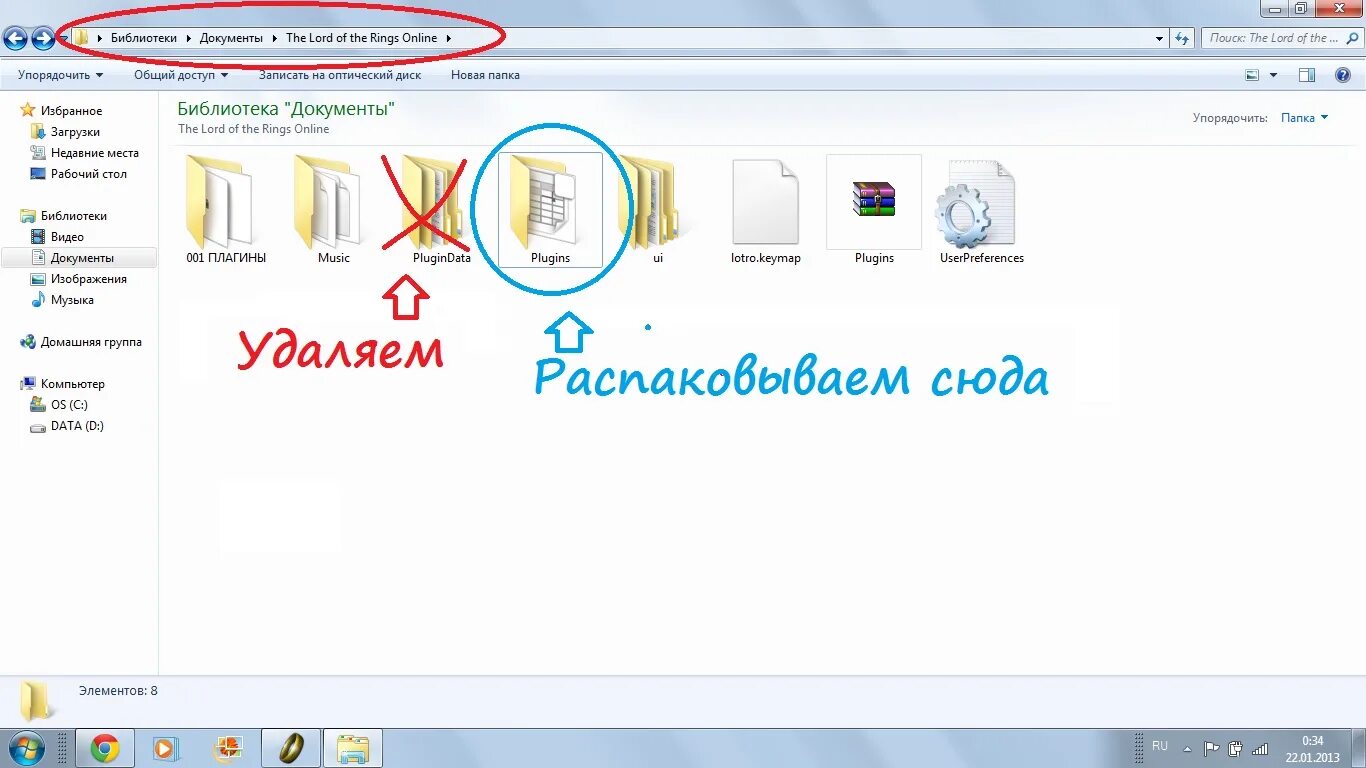
Task: Expand the address bar history dropdown
Action: click(1159, 38)
